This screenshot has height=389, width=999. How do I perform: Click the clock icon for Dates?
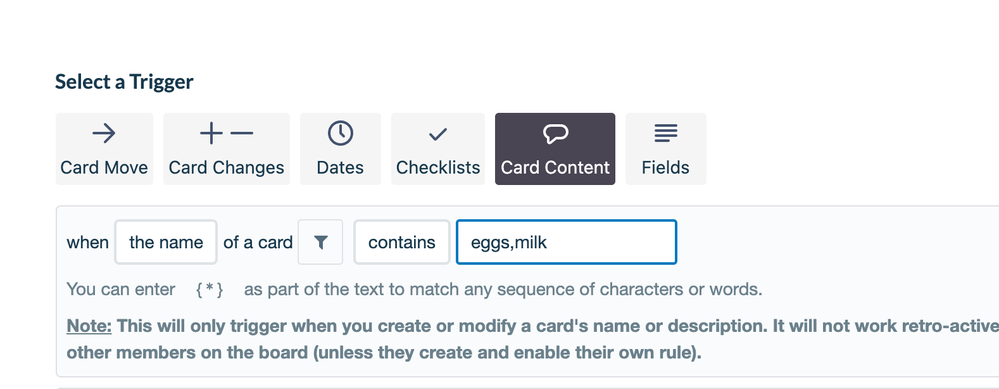coord(340,133)
